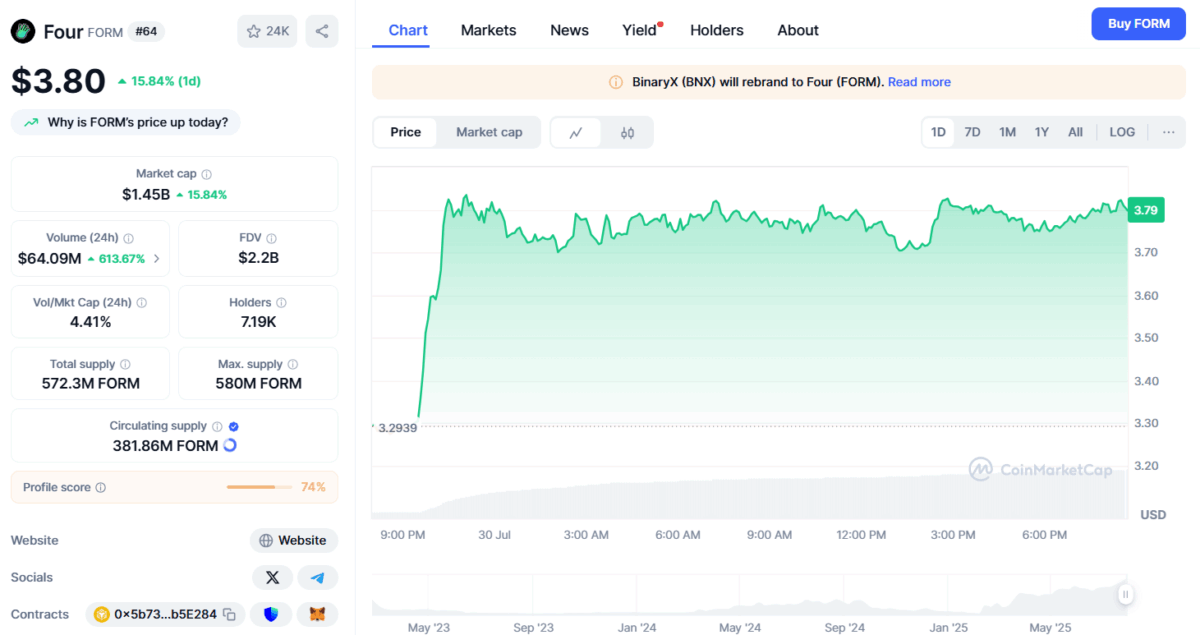The height and width of the screenshot is (635, 1200).
Task: Click the info icon next to Market cap
Action: 207,174
